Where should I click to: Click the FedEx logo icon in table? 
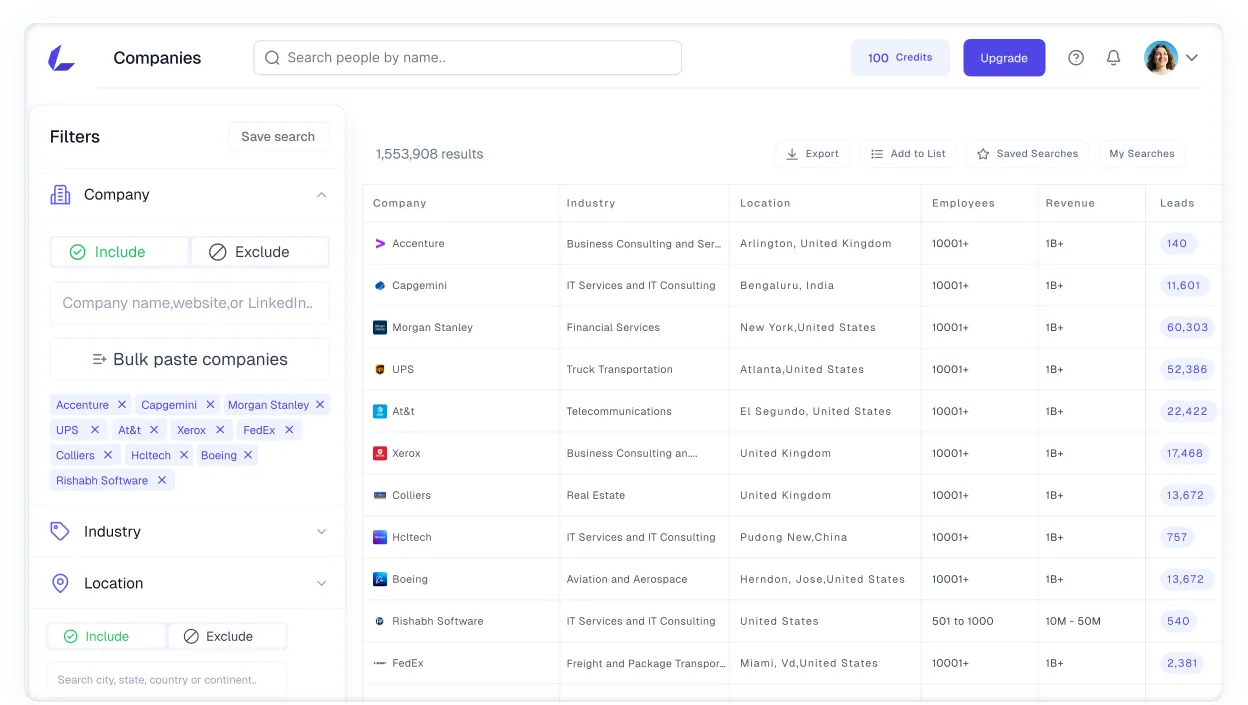click(380, 663)
